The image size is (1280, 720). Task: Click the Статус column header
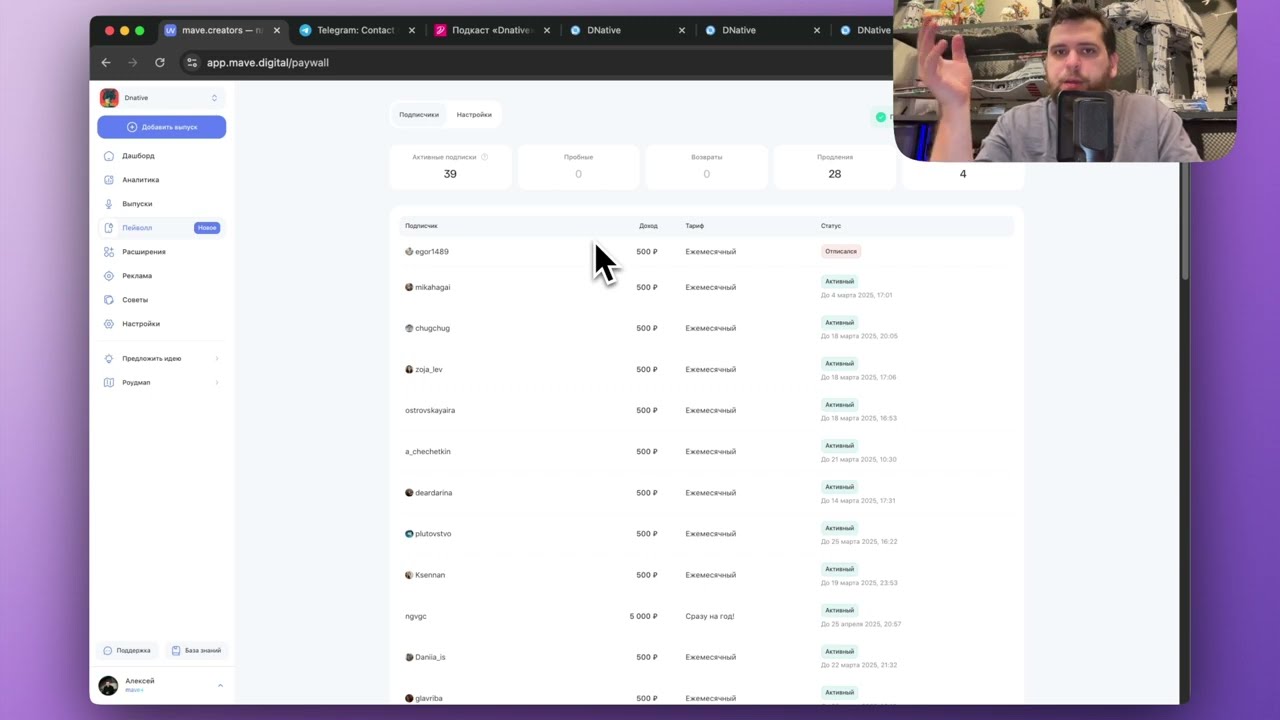(x=831, y=226)
